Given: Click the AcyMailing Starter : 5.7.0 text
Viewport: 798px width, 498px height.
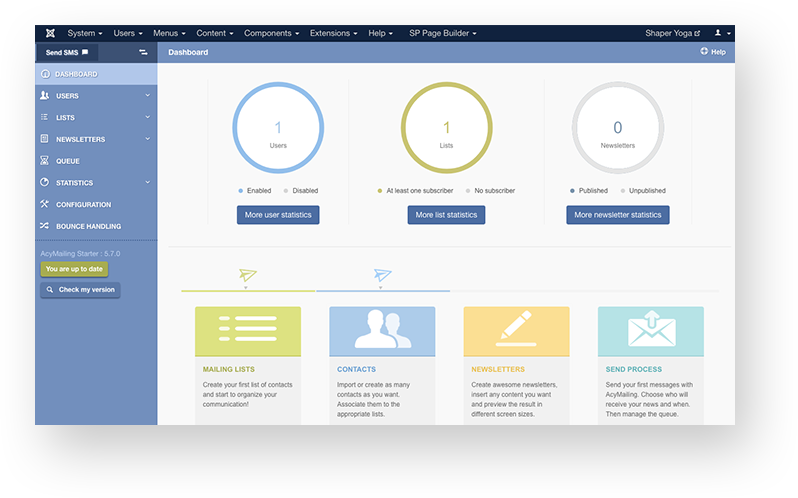Looking at the screenshot, I should [80, 253].
